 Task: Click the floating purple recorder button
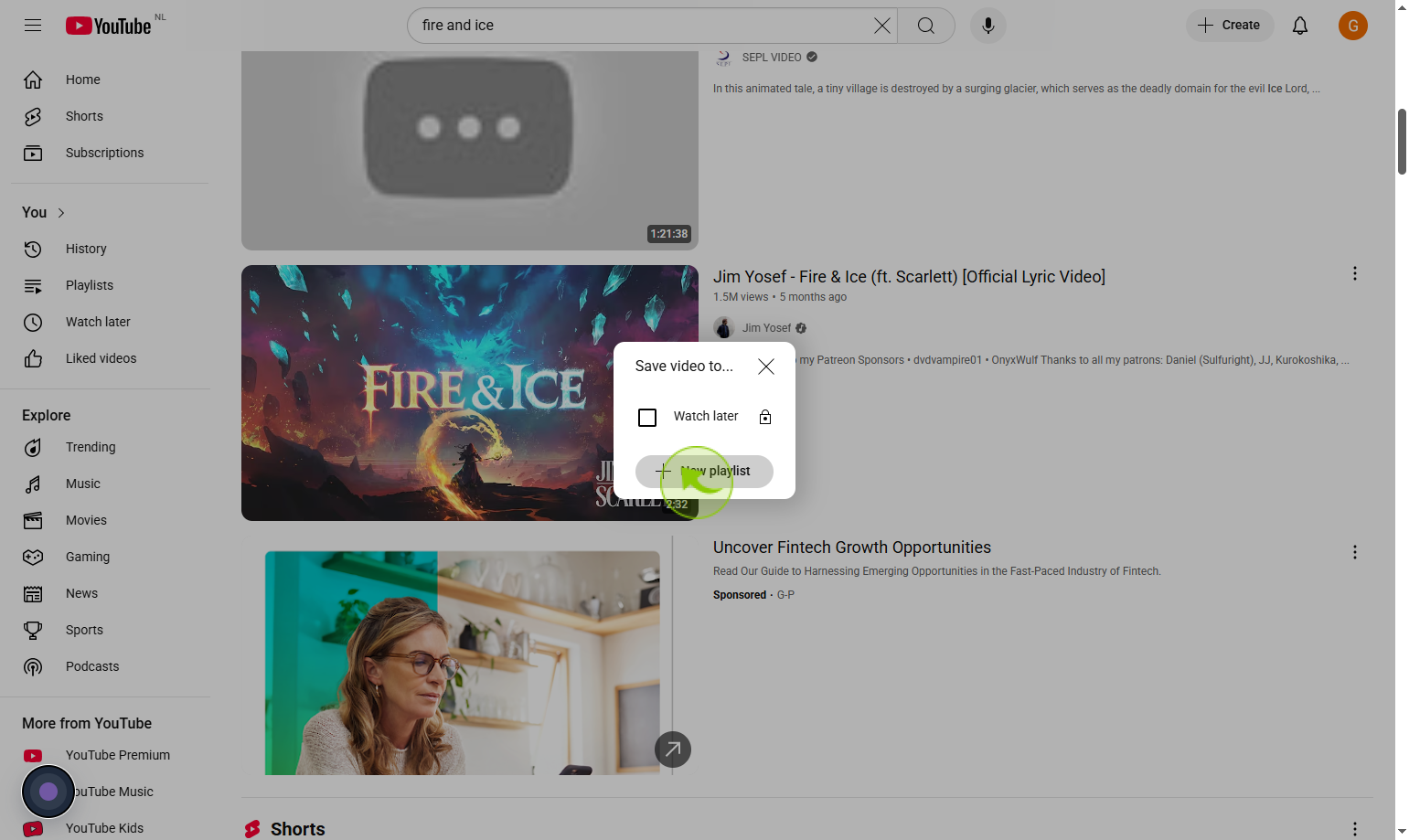click(48, 792)
